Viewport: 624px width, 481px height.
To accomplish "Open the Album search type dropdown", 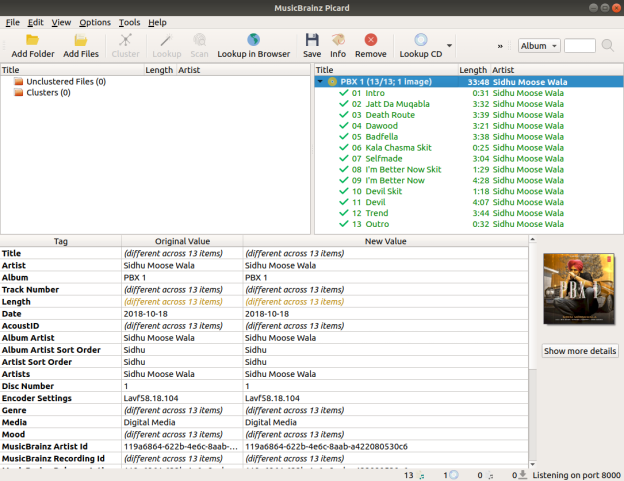I will (x=539, y=46).
